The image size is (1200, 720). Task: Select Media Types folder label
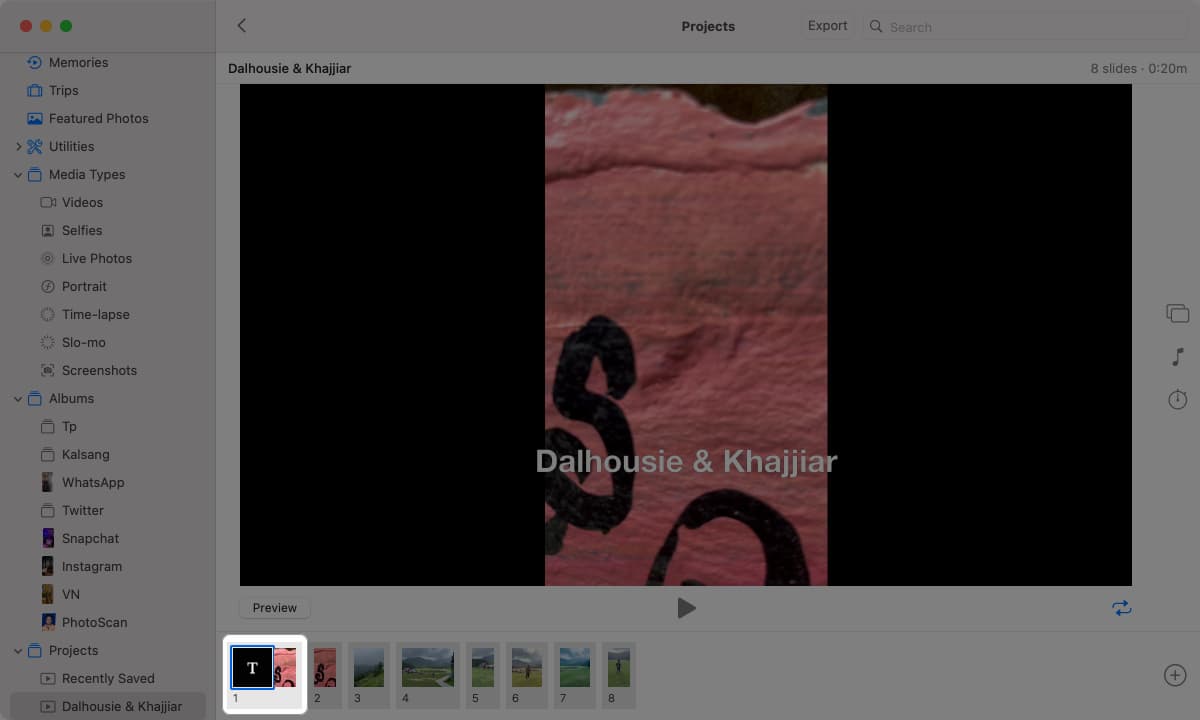pyautogui.click(x=87, y=174)
